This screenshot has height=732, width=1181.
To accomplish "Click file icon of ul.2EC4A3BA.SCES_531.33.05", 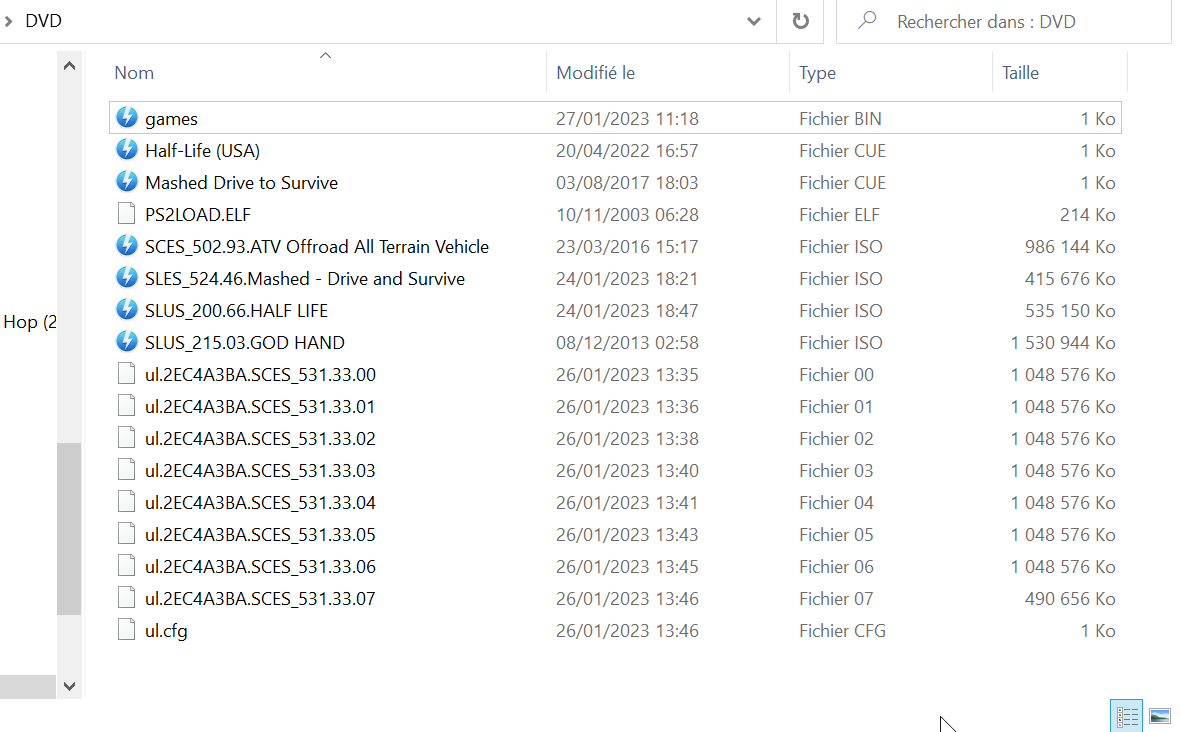I will click(x=127, y=534).
